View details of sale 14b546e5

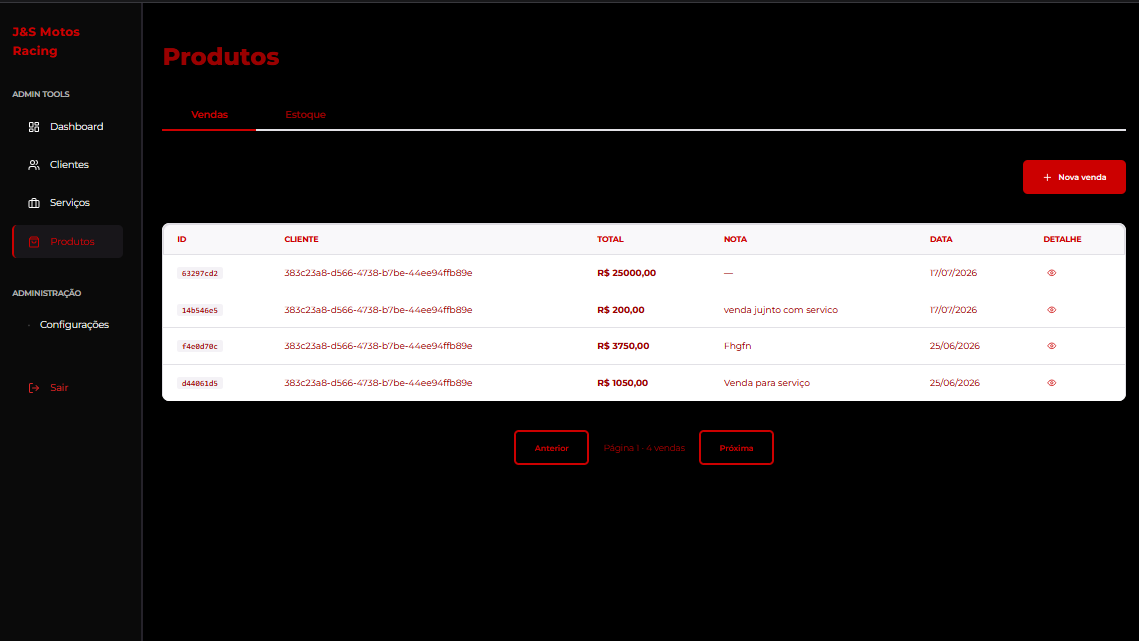coord(1051,310)
